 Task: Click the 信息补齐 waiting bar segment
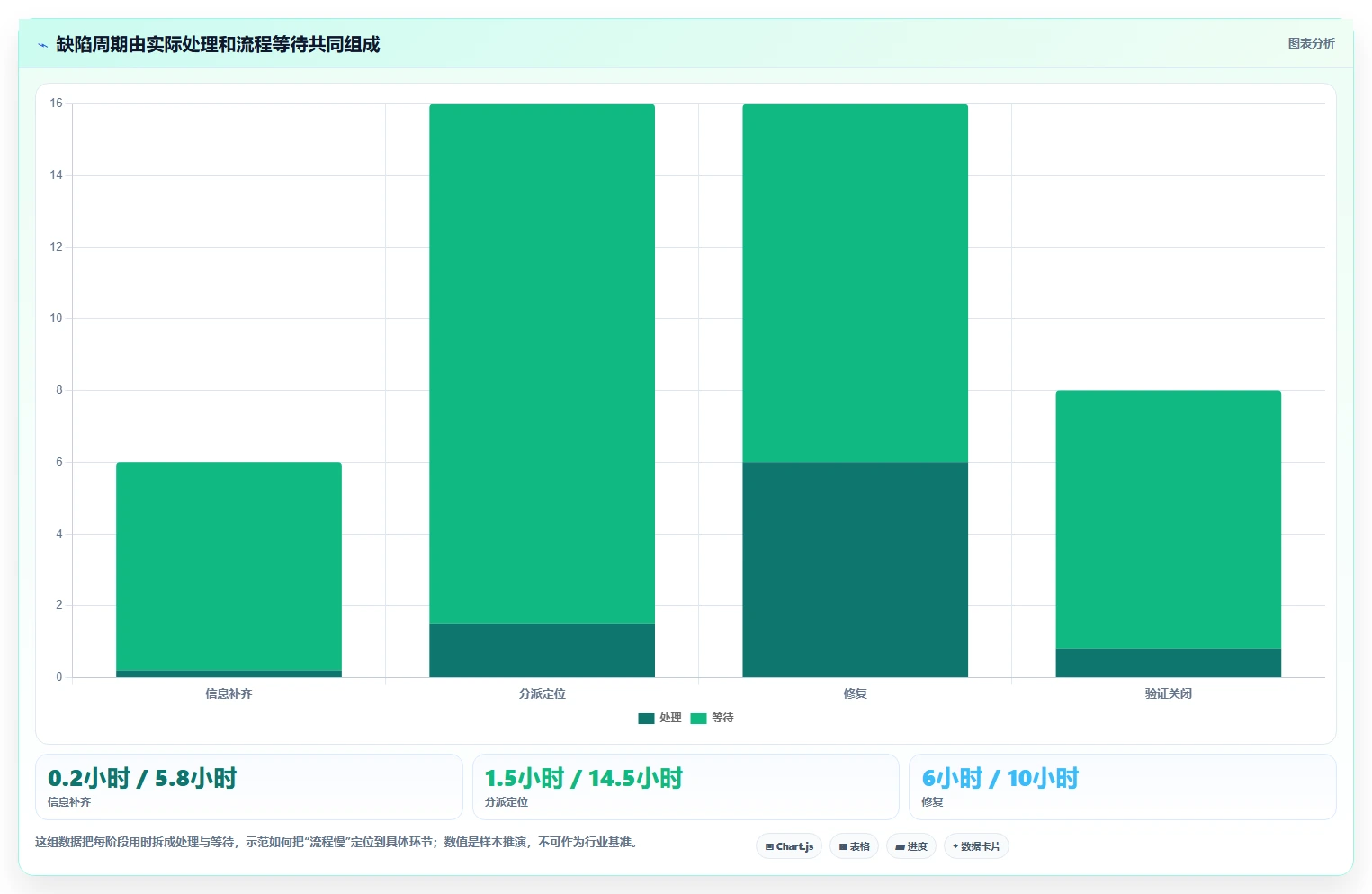[229, 567]
